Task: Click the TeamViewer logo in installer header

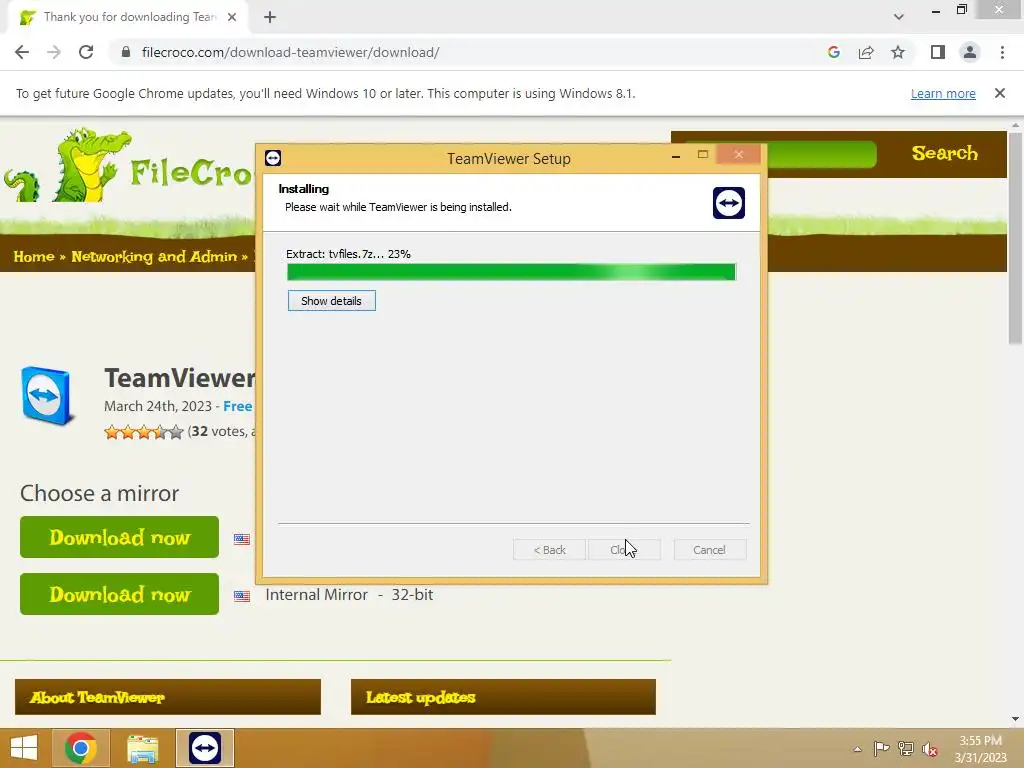Action: click(x=729, y=202)
